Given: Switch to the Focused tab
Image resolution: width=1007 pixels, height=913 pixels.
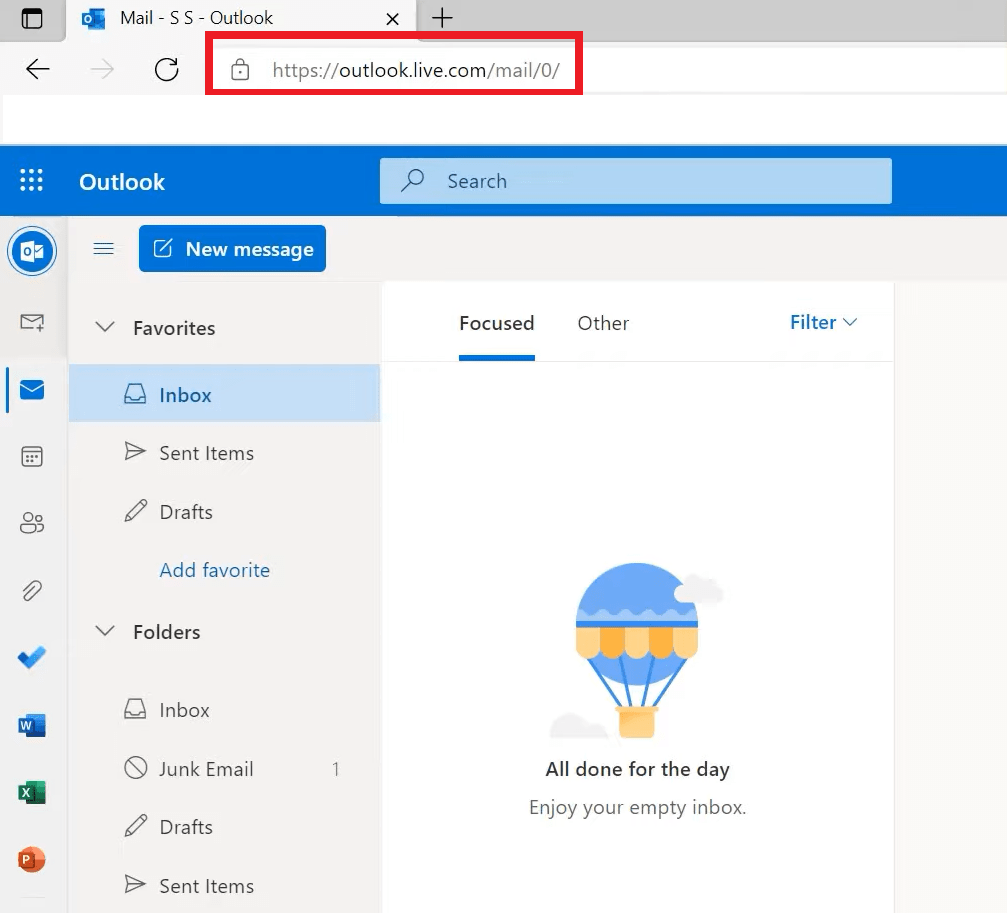Looking at the screenshot, I should pyautogui.click(x=496, y=323).
